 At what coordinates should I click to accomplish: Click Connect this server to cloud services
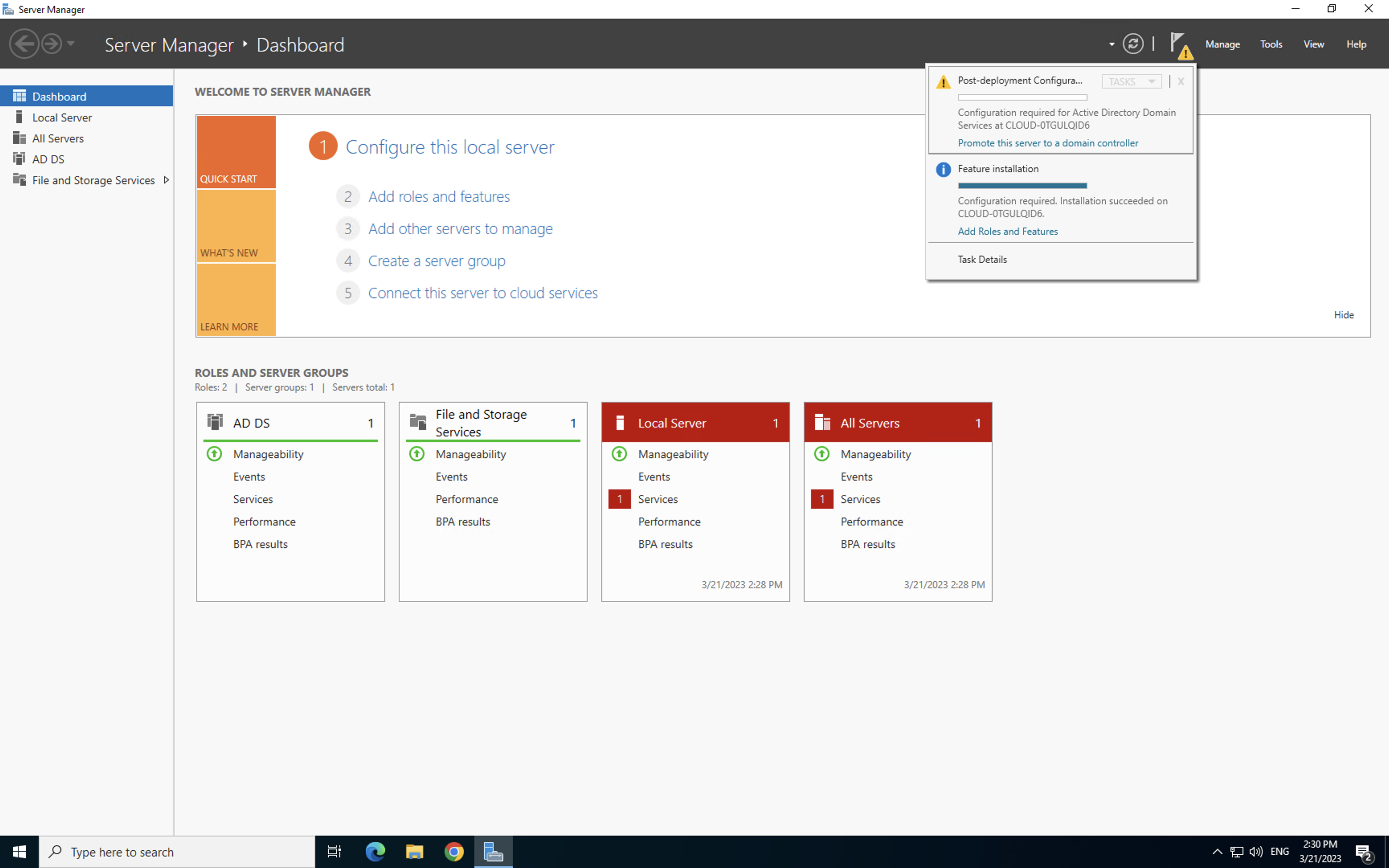pos(482,293)
